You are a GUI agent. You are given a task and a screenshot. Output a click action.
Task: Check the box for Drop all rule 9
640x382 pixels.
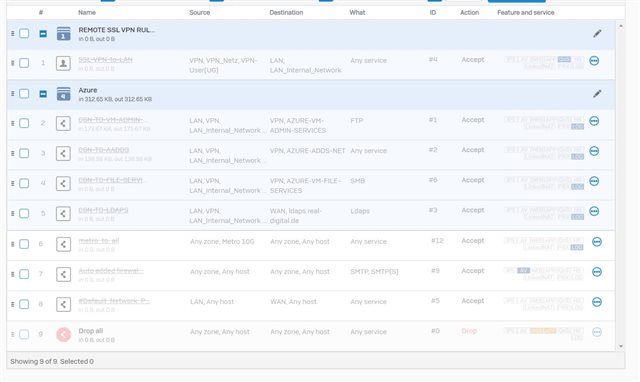pyautogui.click(x=24, y=334)
